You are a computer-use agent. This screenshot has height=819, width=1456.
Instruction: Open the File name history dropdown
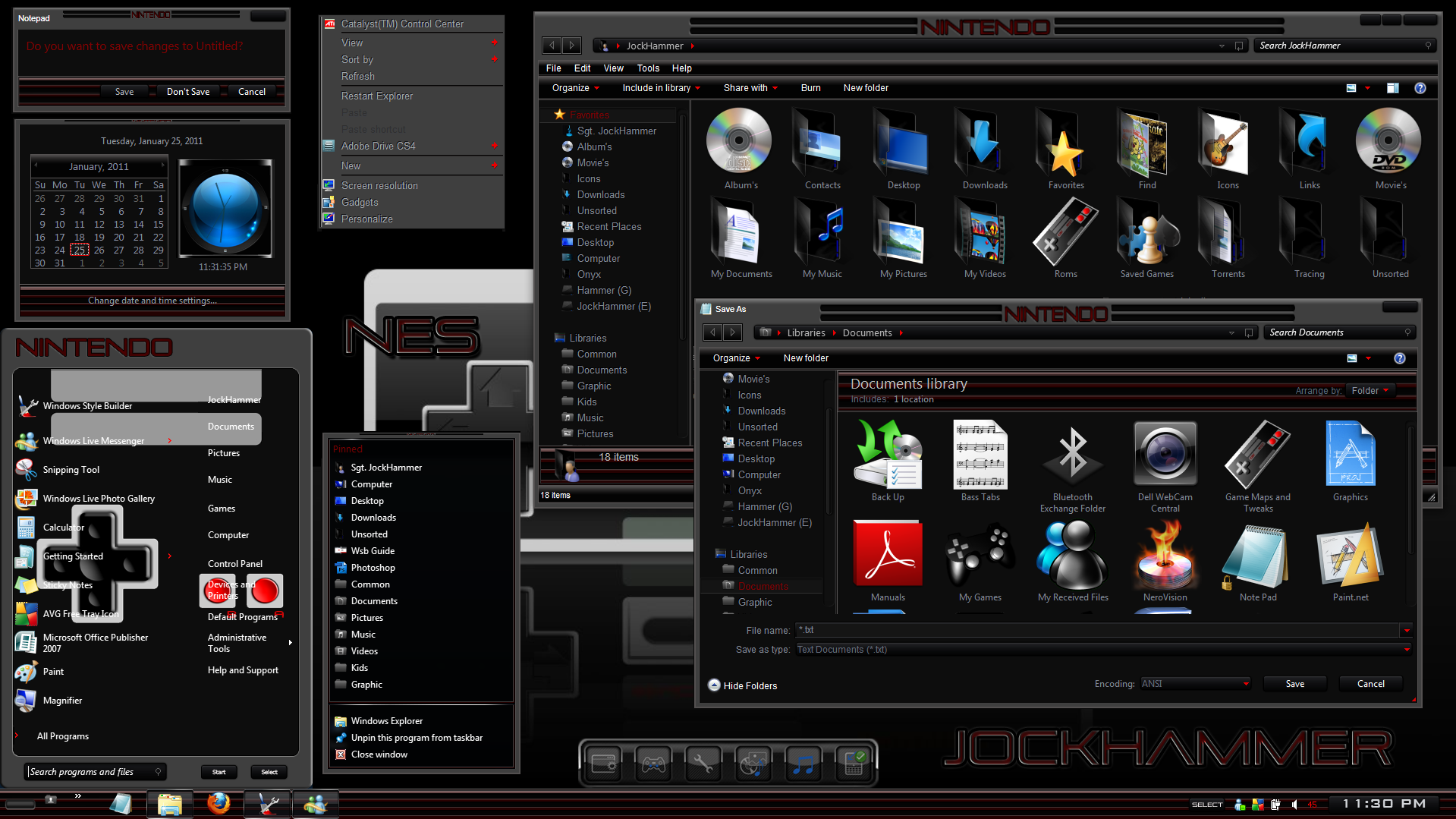coord(1406,630)
